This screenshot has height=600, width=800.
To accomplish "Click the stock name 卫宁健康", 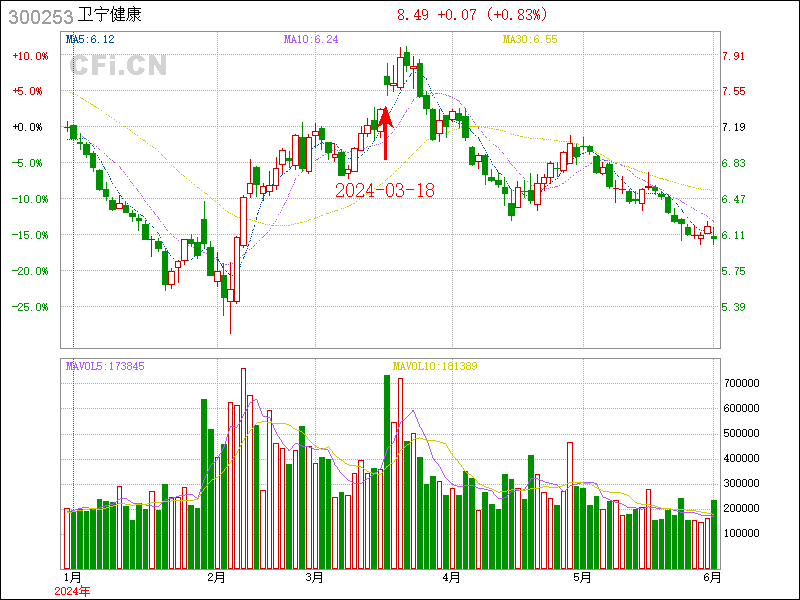I will click(x=112, y=16).
